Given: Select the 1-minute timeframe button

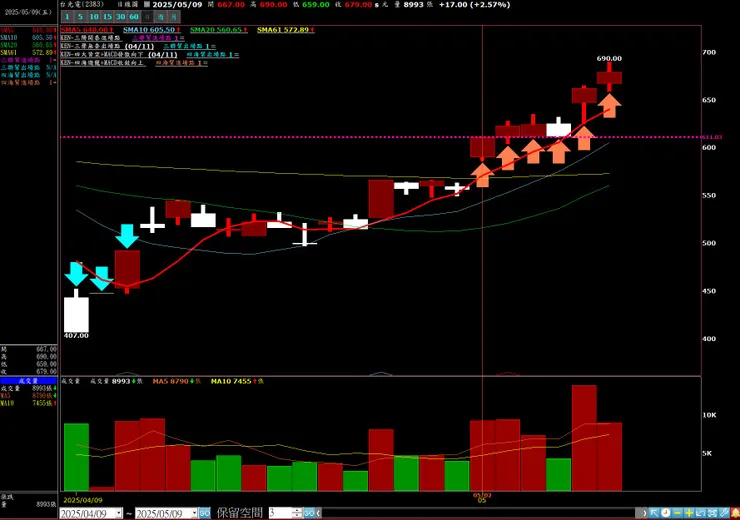Looking at the screenshot, I should [x=67, y=17].
